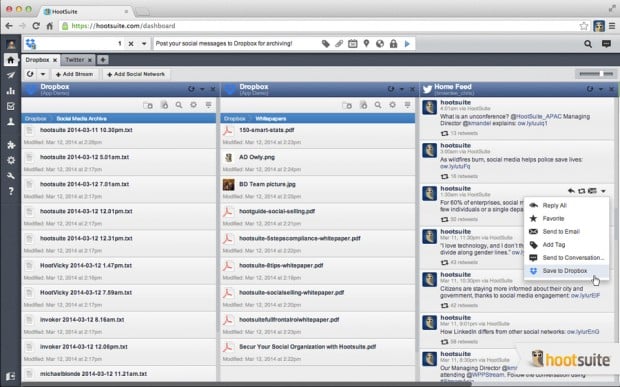
Task: Choose Reply All from tweet menu
Action: (x=566, y=205)
